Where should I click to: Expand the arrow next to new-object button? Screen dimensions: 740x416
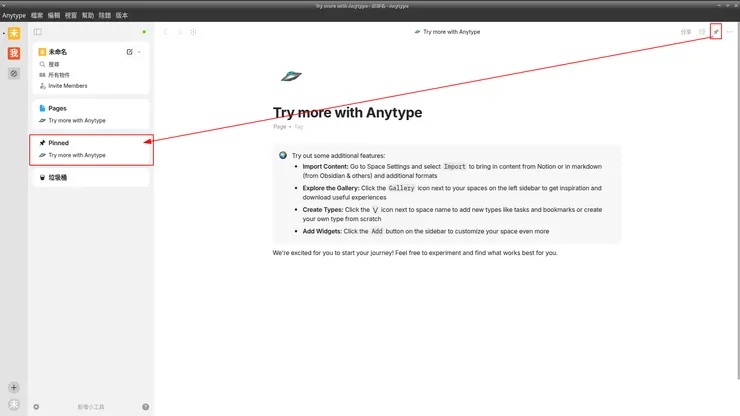coord(139,52)
